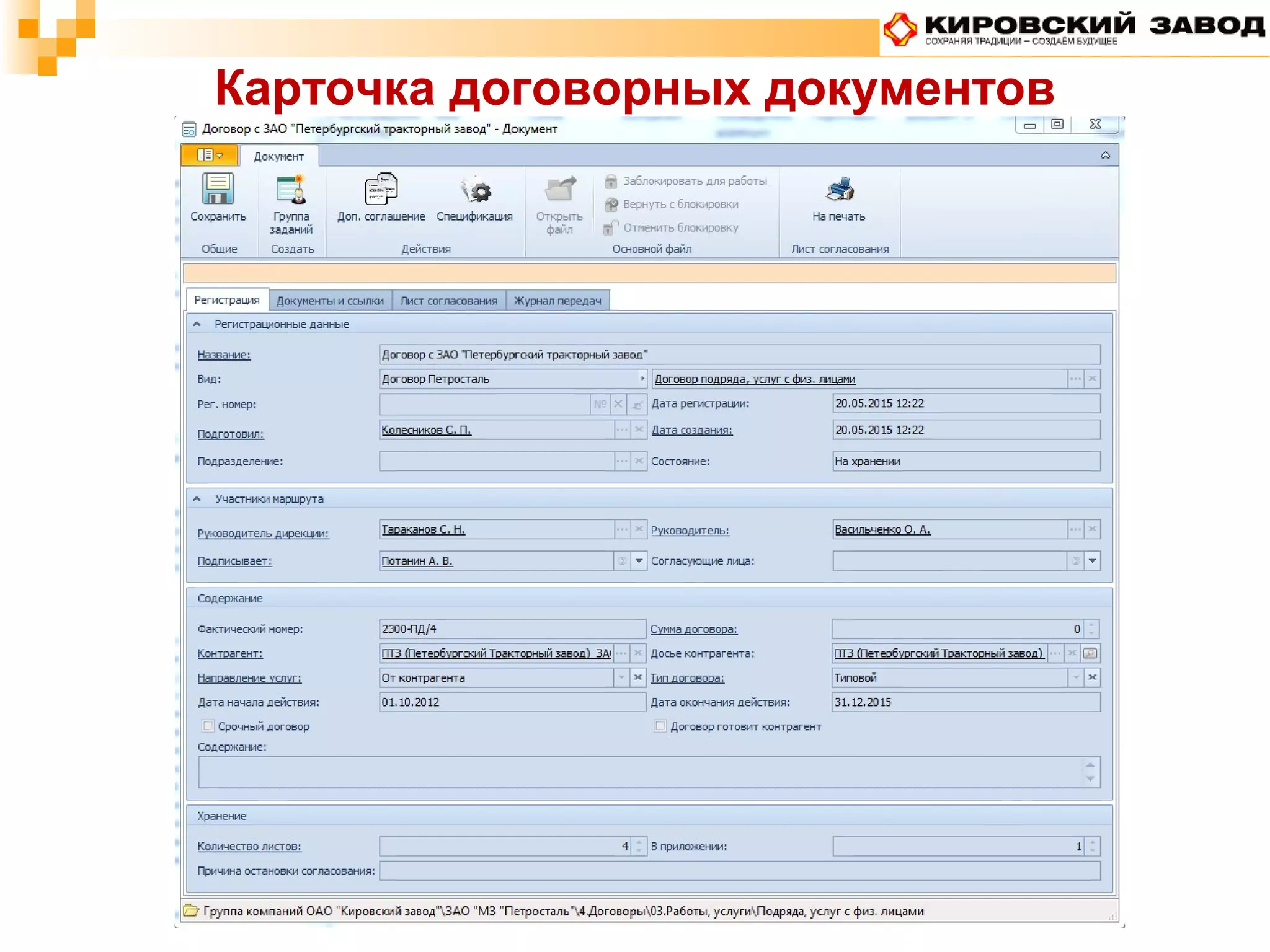Image resolution: width=1270 pixels, height=952 pixels.
Task: Browse for Руководитель Васильченко with ellipsis
Action: tap(1075, 529)
